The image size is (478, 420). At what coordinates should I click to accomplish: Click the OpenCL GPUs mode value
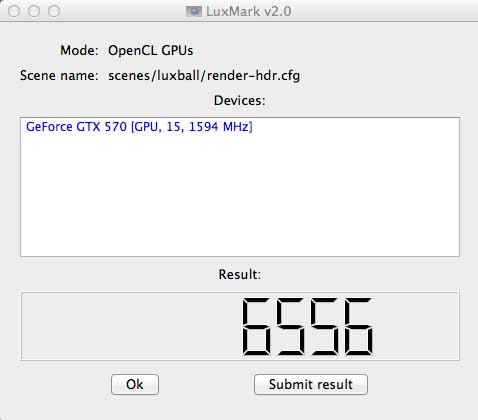(x=151, y=51)
